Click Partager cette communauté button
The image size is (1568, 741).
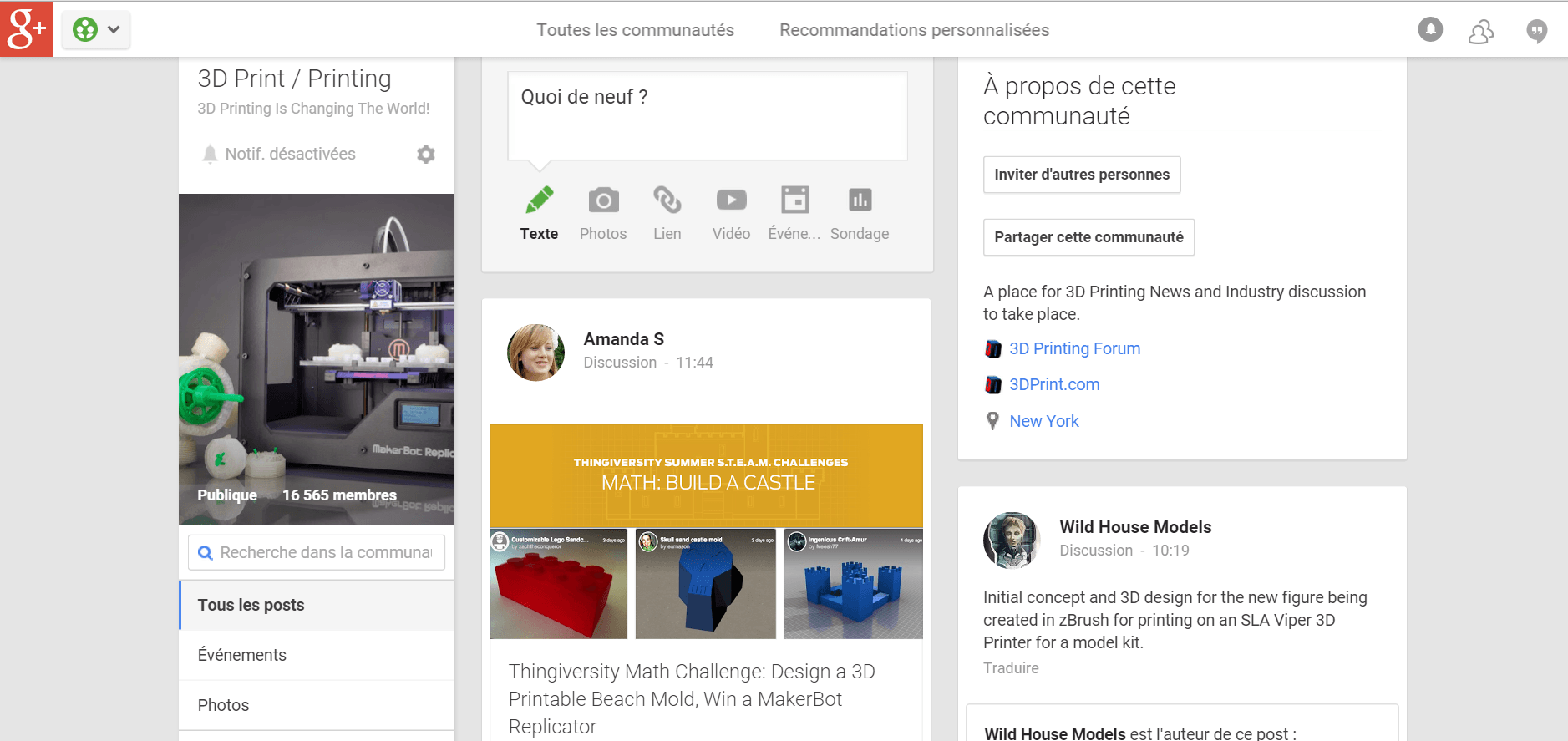tap(1088, 237)
